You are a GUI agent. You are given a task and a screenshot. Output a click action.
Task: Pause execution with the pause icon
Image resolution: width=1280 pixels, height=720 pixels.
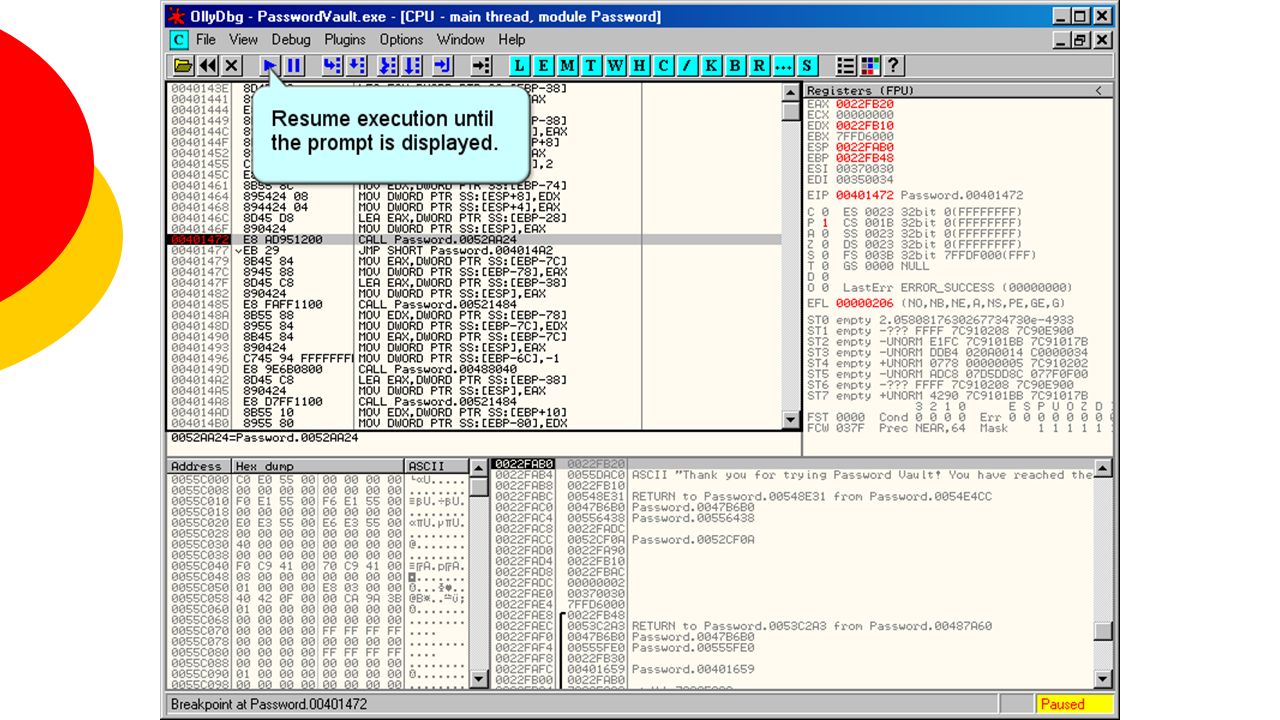[x=294, y=66]
